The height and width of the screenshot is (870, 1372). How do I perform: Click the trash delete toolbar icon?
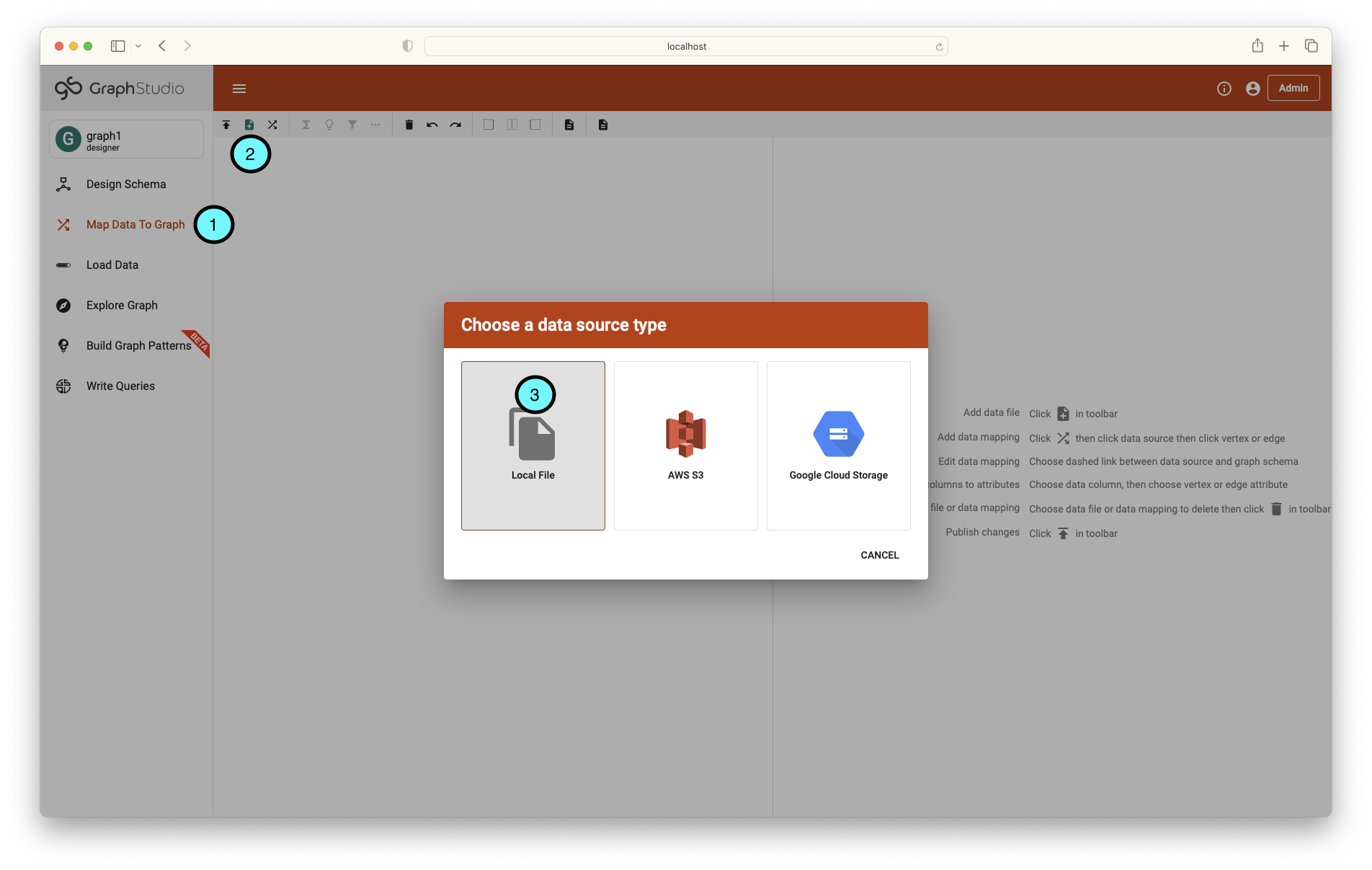409,125
